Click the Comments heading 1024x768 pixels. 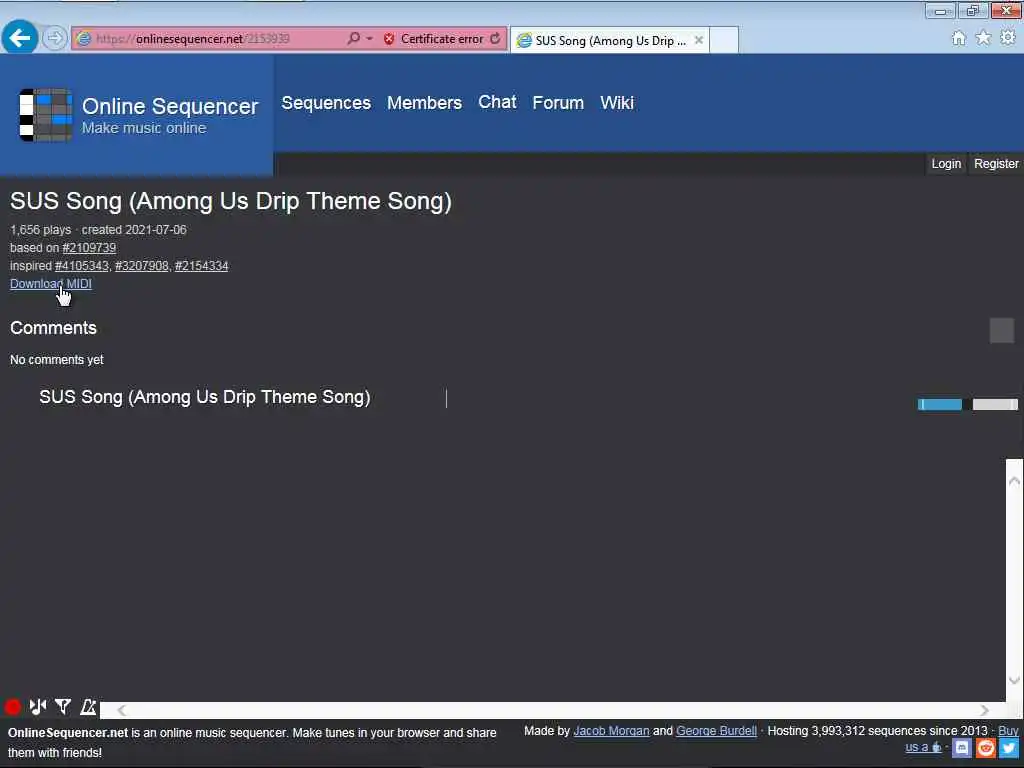(53, 328)
